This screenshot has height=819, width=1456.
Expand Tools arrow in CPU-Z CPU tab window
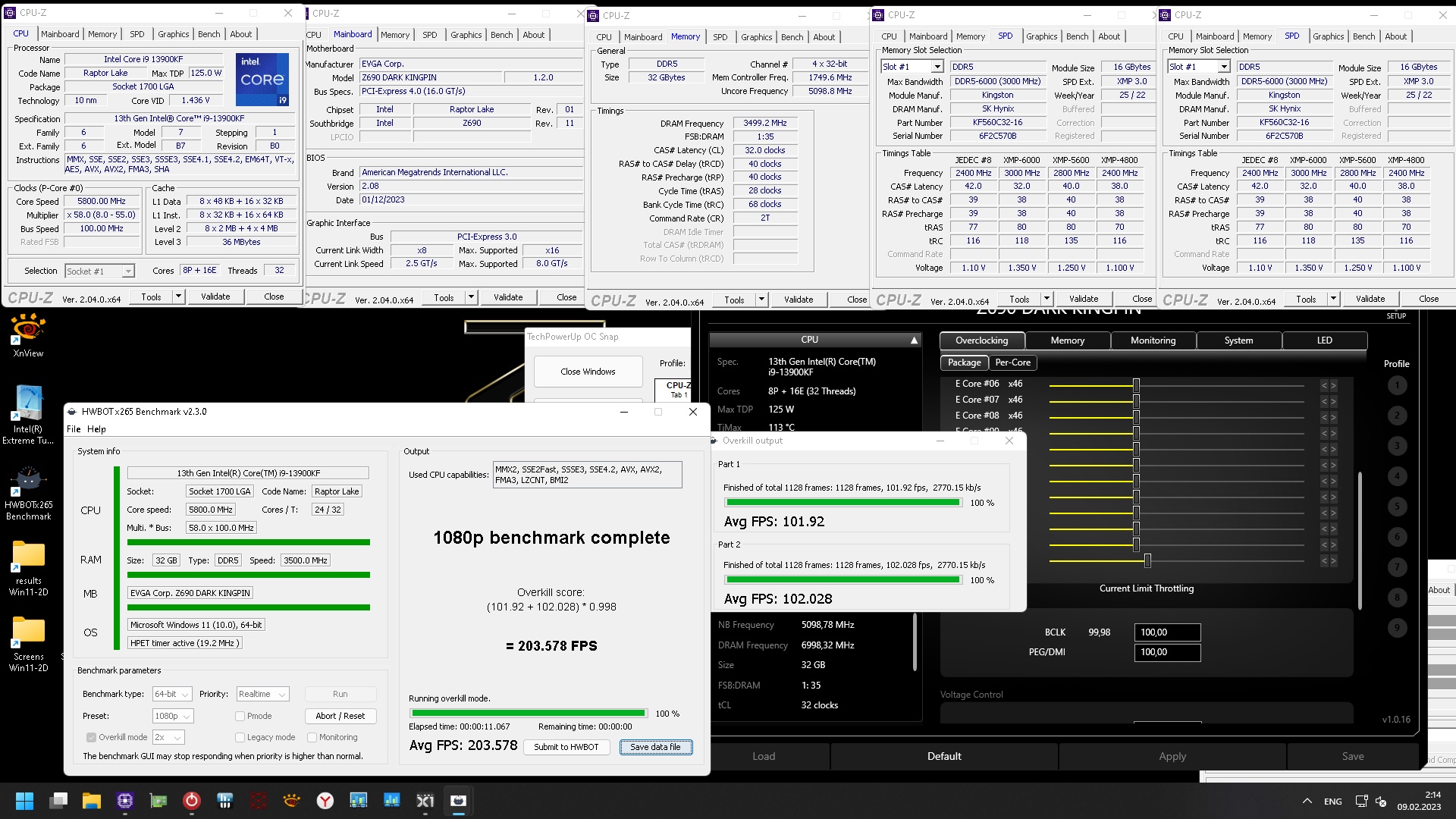tap(179, 297)
